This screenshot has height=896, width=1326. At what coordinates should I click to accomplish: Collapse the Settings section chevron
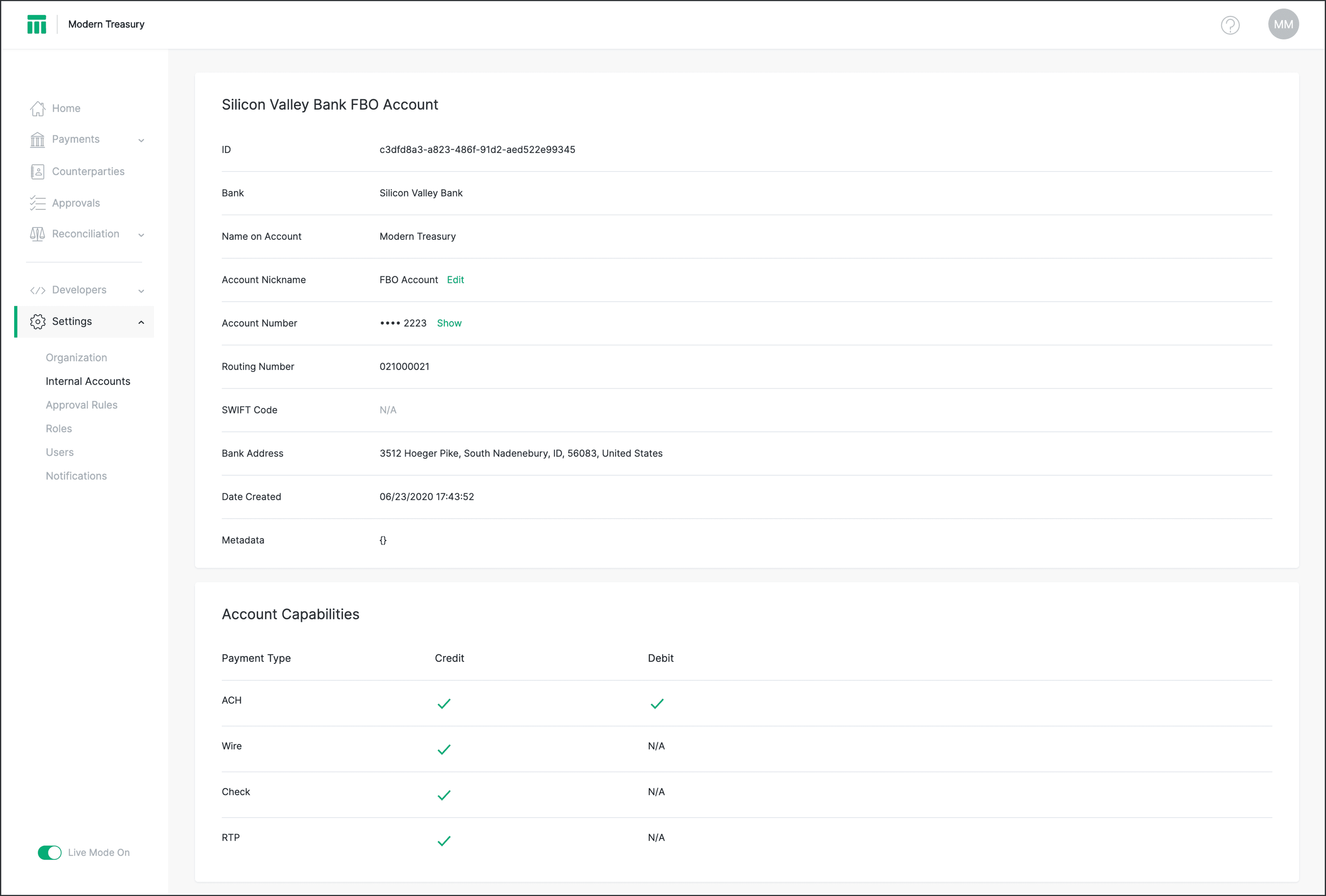coord(141,322)
